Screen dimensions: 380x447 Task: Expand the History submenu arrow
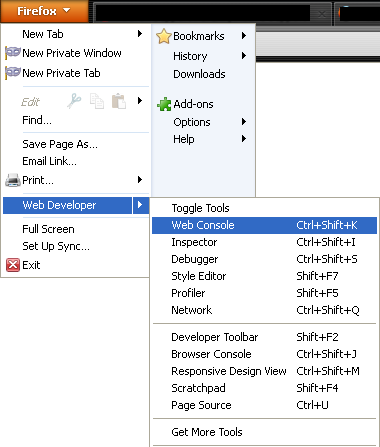point(244,56)
